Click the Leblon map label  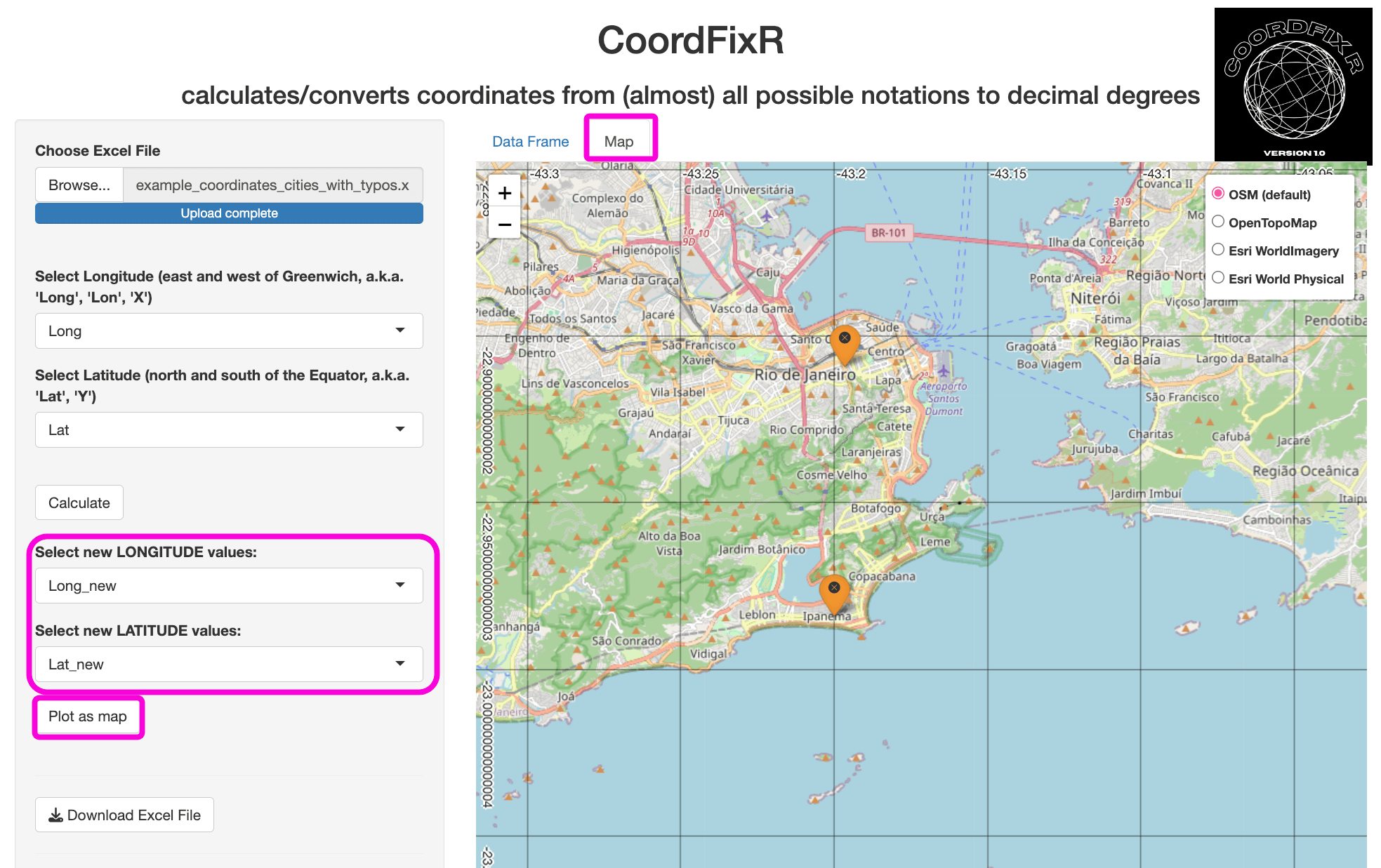[x=757, y=615]
